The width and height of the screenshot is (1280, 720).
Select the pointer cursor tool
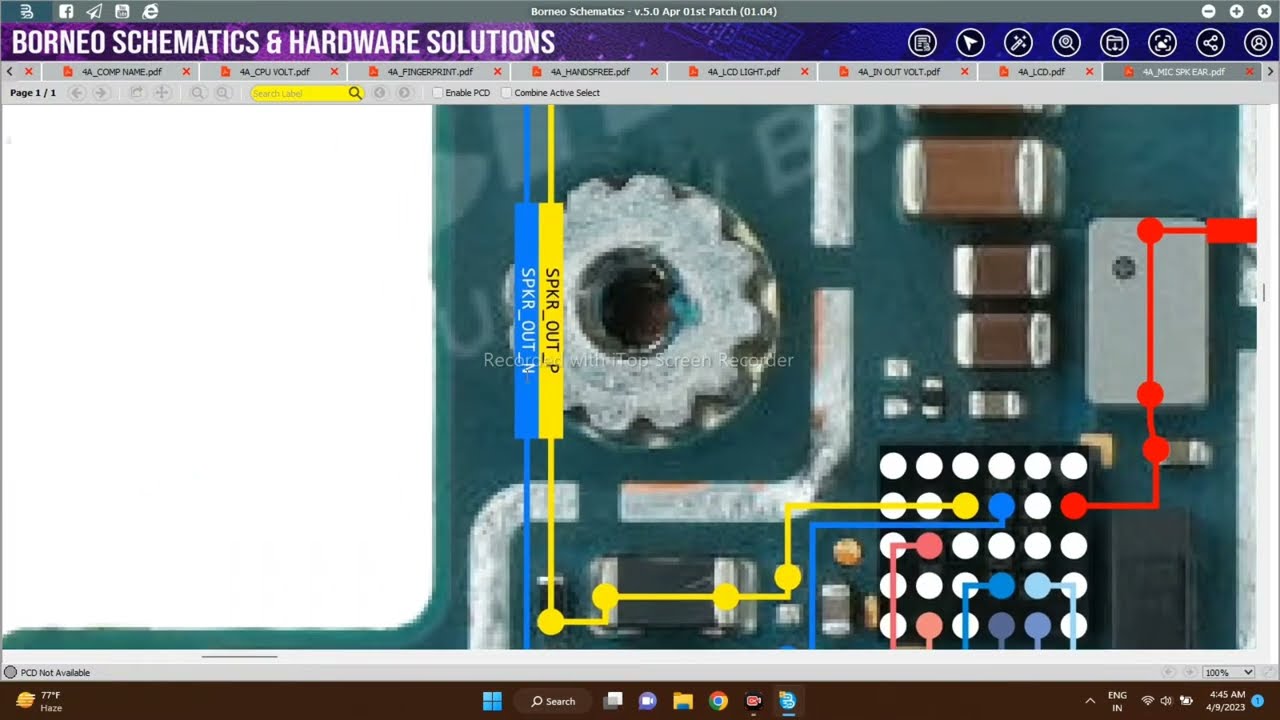click(x=970, y=43)
